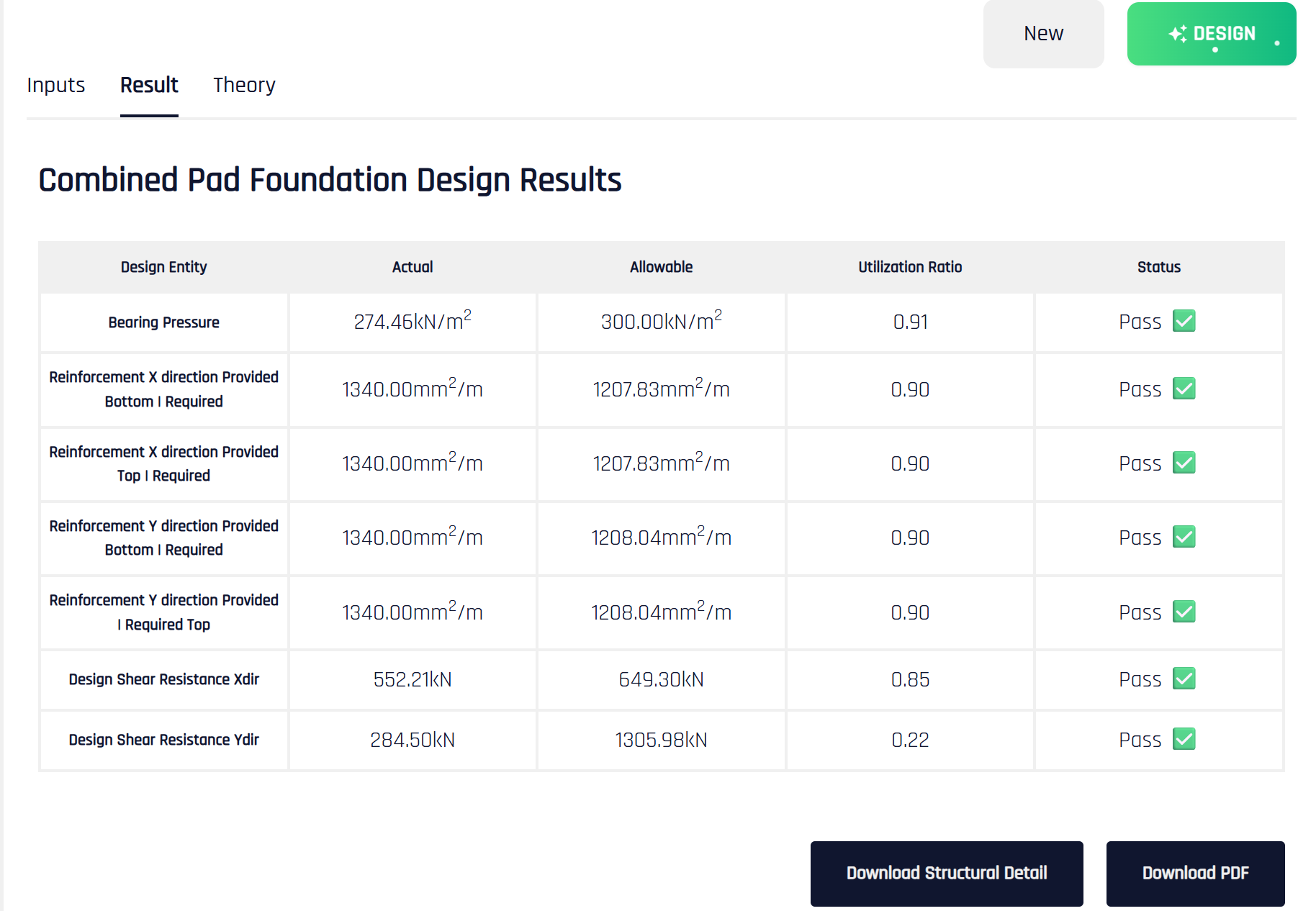The width and height of the screenshot is (1316, 911).
Task: Click the Design Entity column header
Action: point(163,267)
